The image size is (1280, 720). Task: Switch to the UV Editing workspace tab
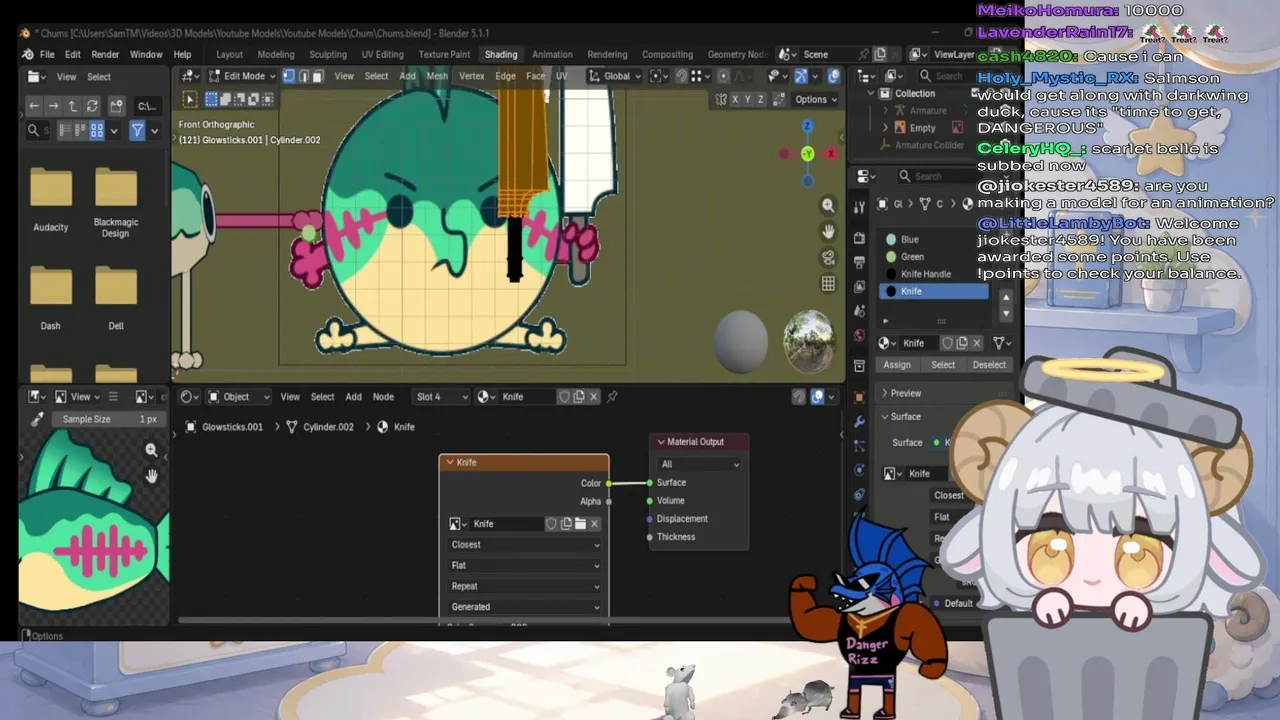point(382,54)
